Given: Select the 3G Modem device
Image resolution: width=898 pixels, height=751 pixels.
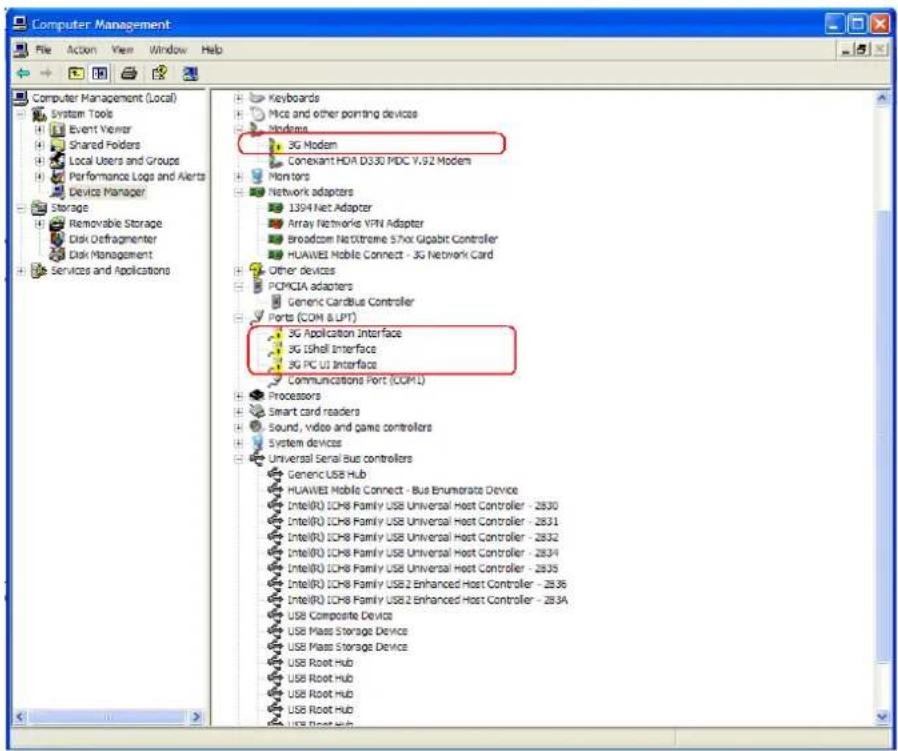Looking at the screenshot, I should (312, 145).
